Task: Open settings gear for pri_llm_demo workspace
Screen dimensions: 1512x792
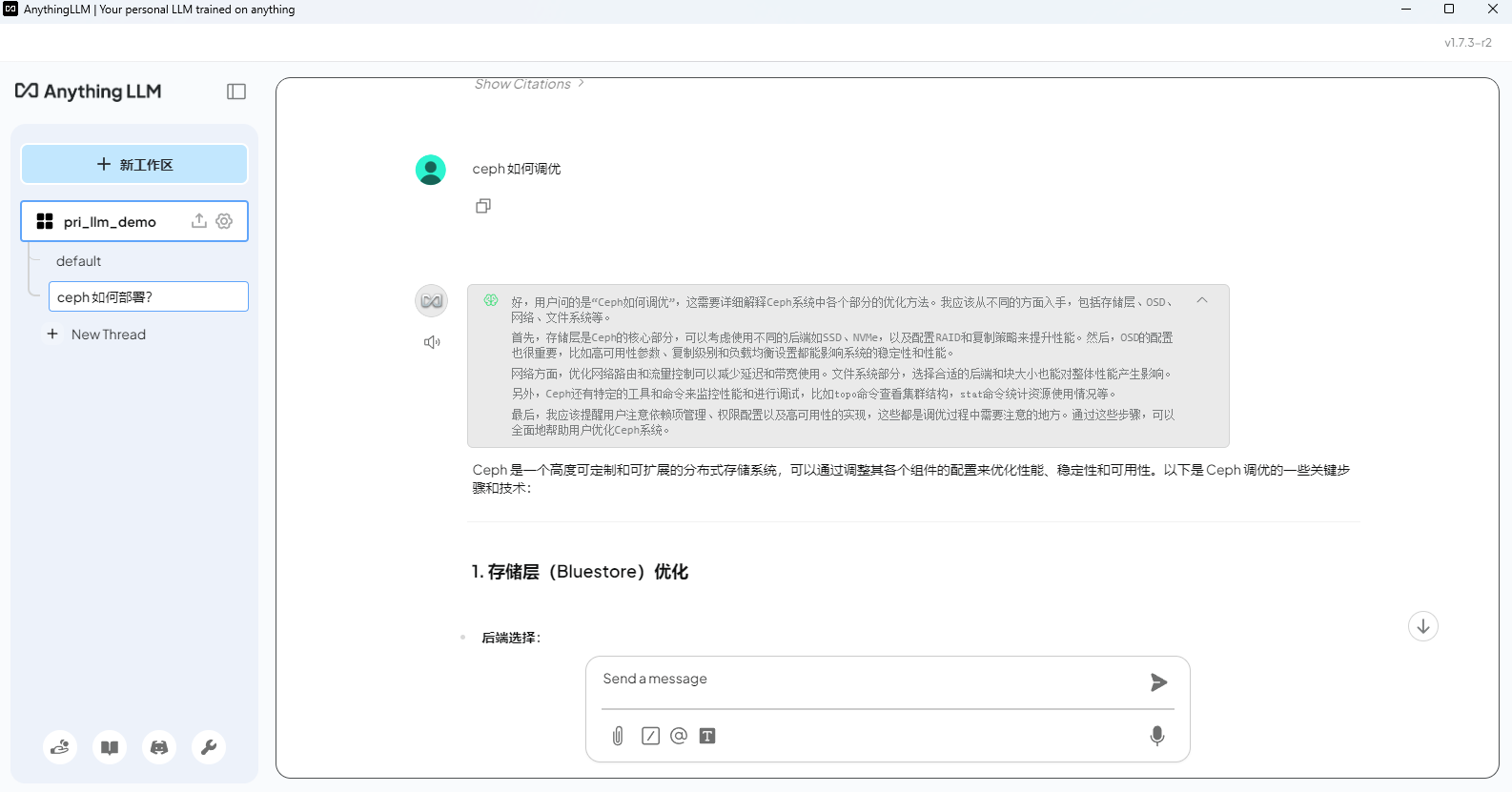Action: click(x=224, y=221)
